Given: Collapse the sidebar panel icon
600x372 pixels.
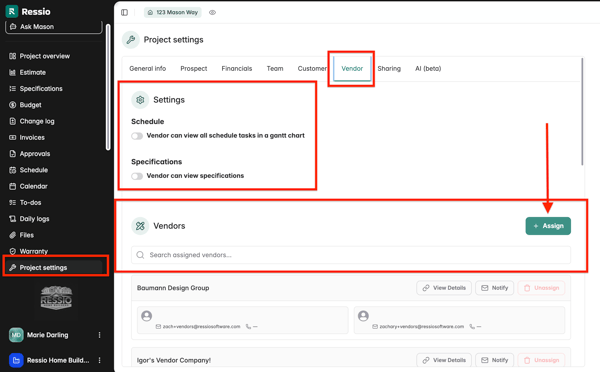Looking at the screenshot, I should tap(124, 13).
